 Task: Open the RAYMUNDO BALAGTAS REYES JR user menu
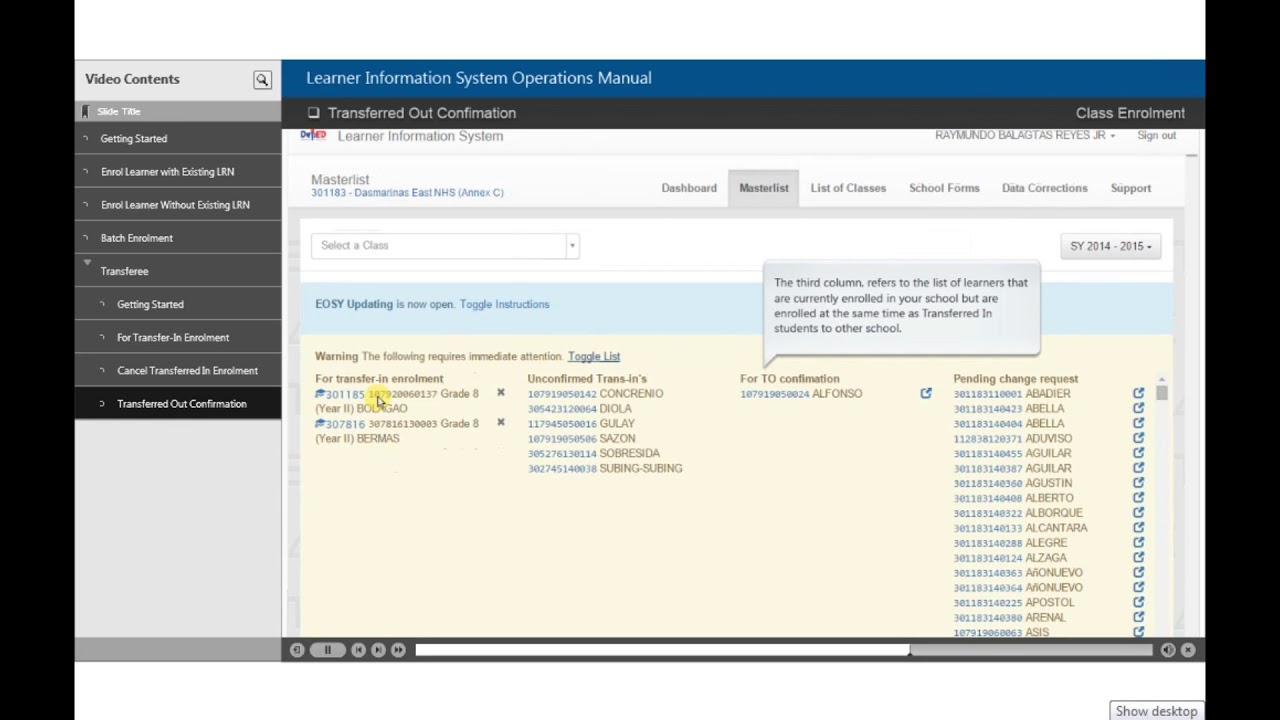(x=1025, y=136)
